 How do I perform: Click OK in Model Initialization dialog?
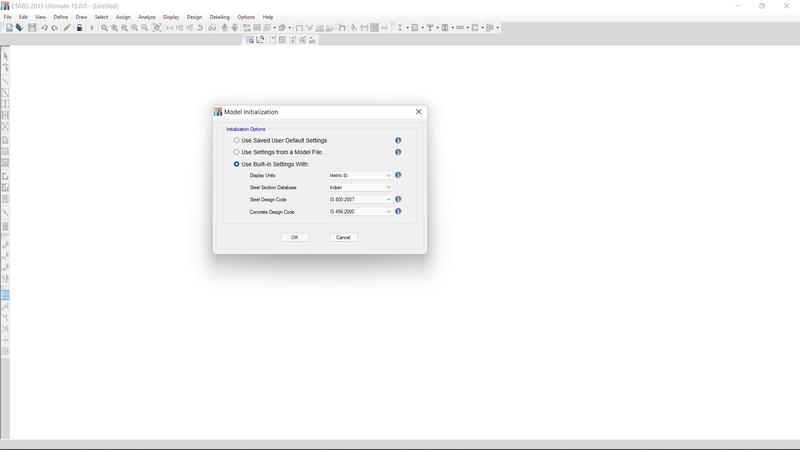[295, 237]
